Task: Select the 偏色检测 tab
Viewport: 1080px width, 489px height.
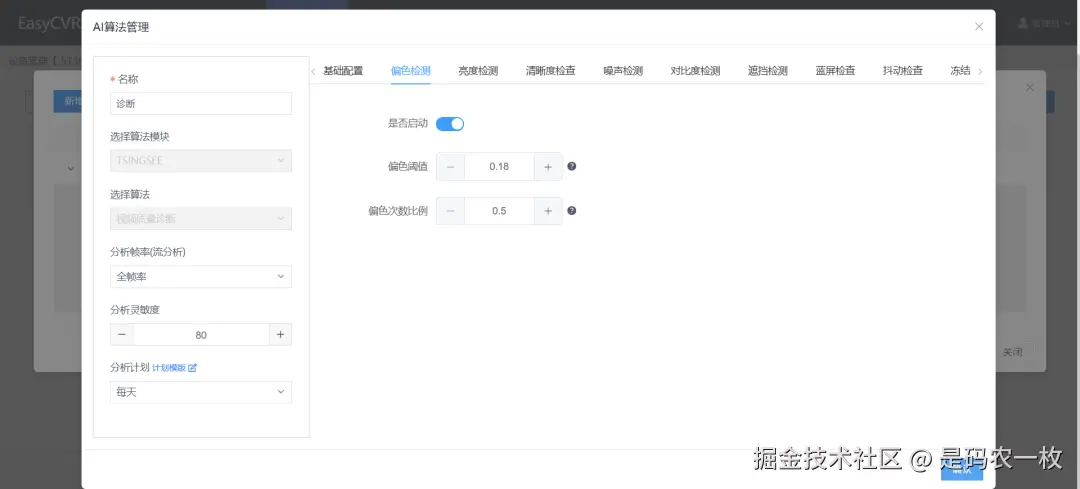Action: coord(411,71)
